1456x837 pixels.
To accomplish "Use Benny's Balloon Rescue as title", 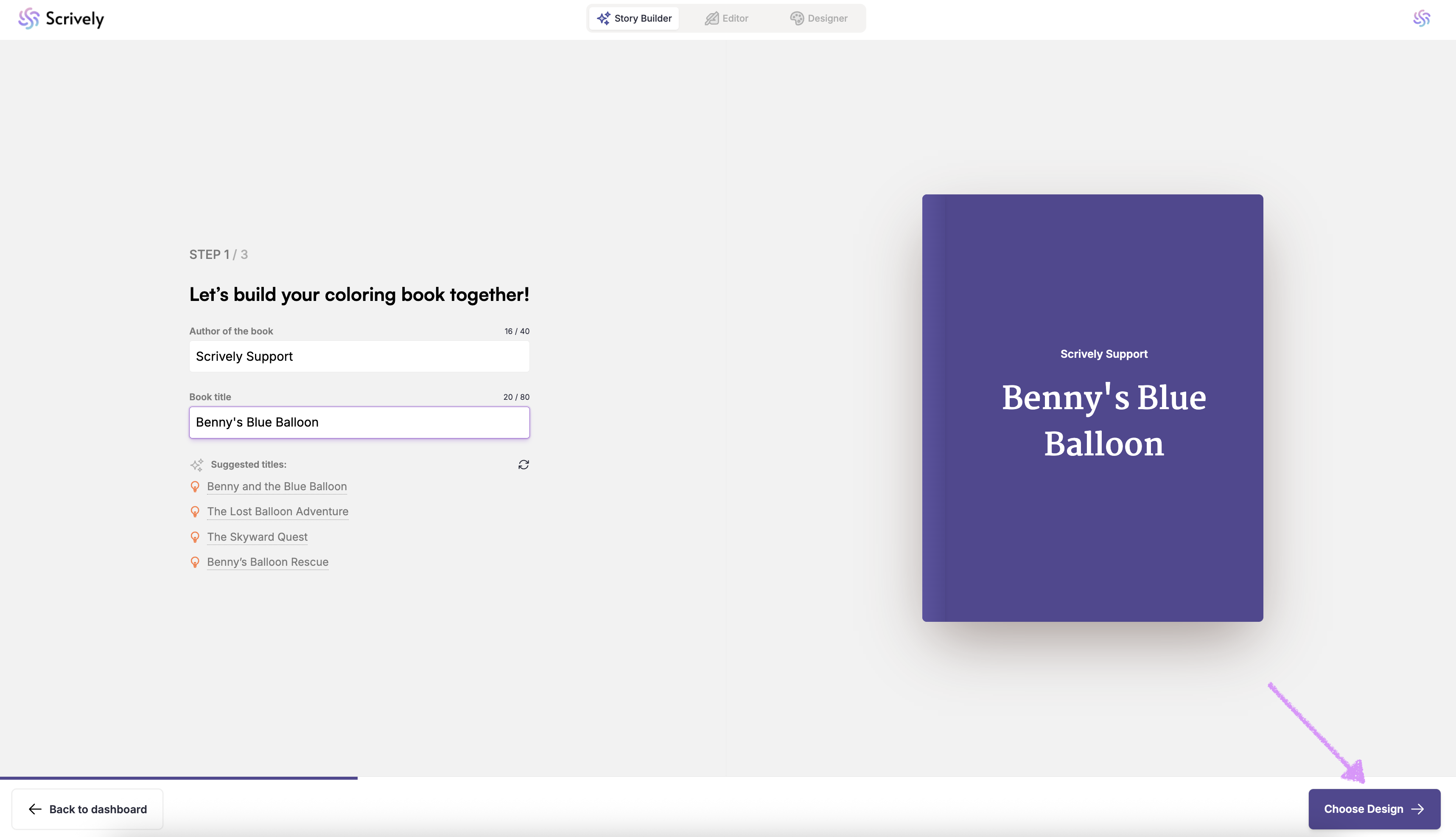I will tap(267, 562).
